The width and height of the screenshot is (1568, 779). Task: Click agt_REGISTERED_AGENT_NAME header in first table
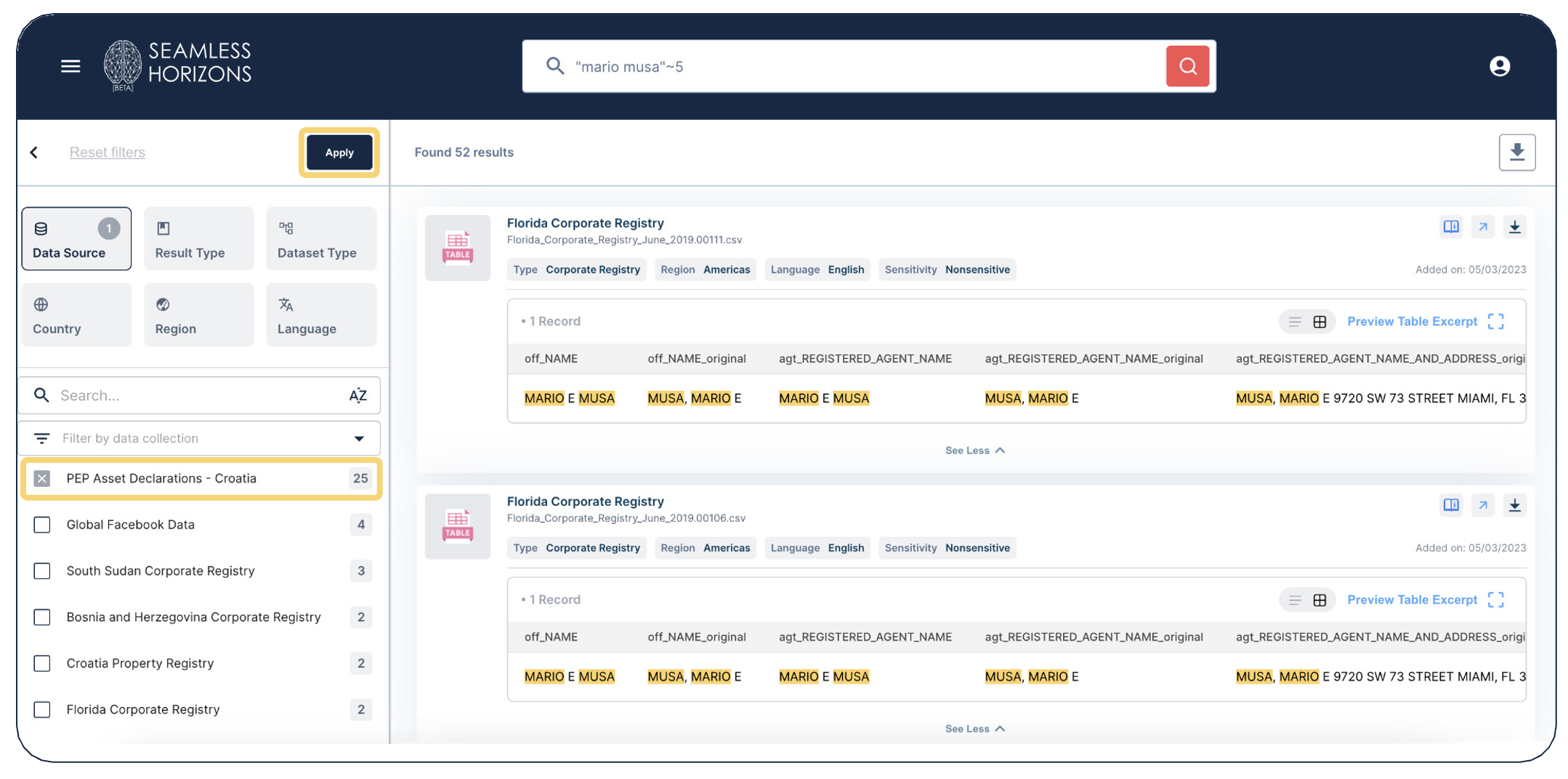865,358
